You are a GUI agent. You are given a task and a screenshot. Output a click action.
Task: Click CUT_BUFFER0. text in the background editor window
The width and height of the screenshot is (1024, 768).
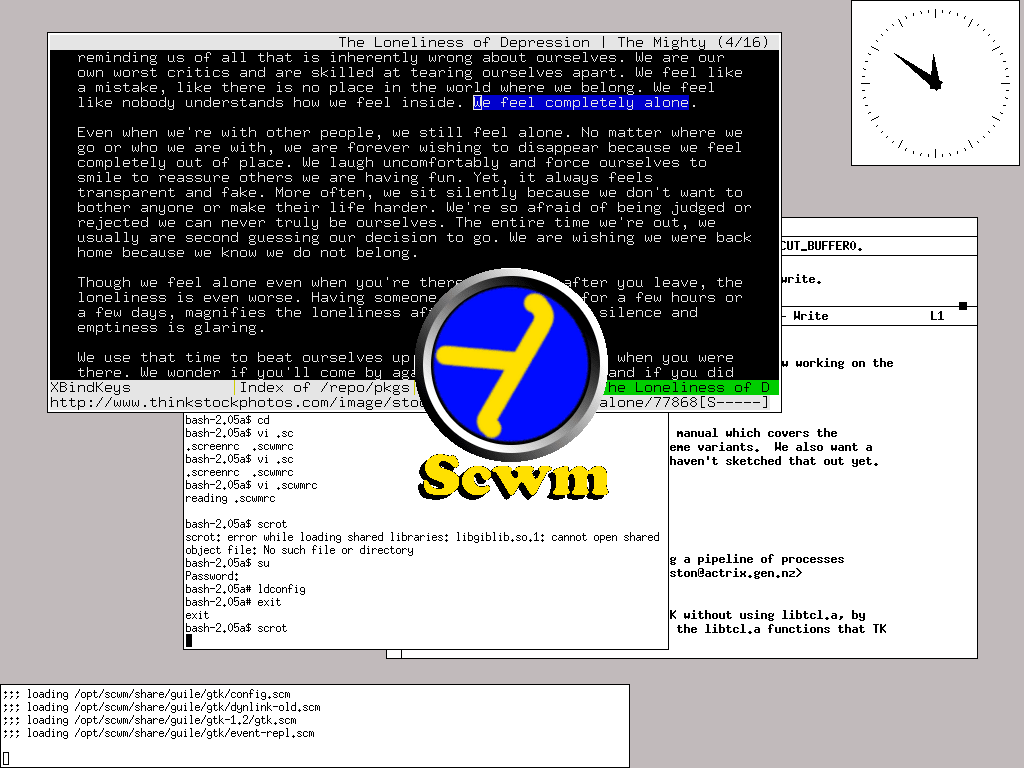pos(822,246)
